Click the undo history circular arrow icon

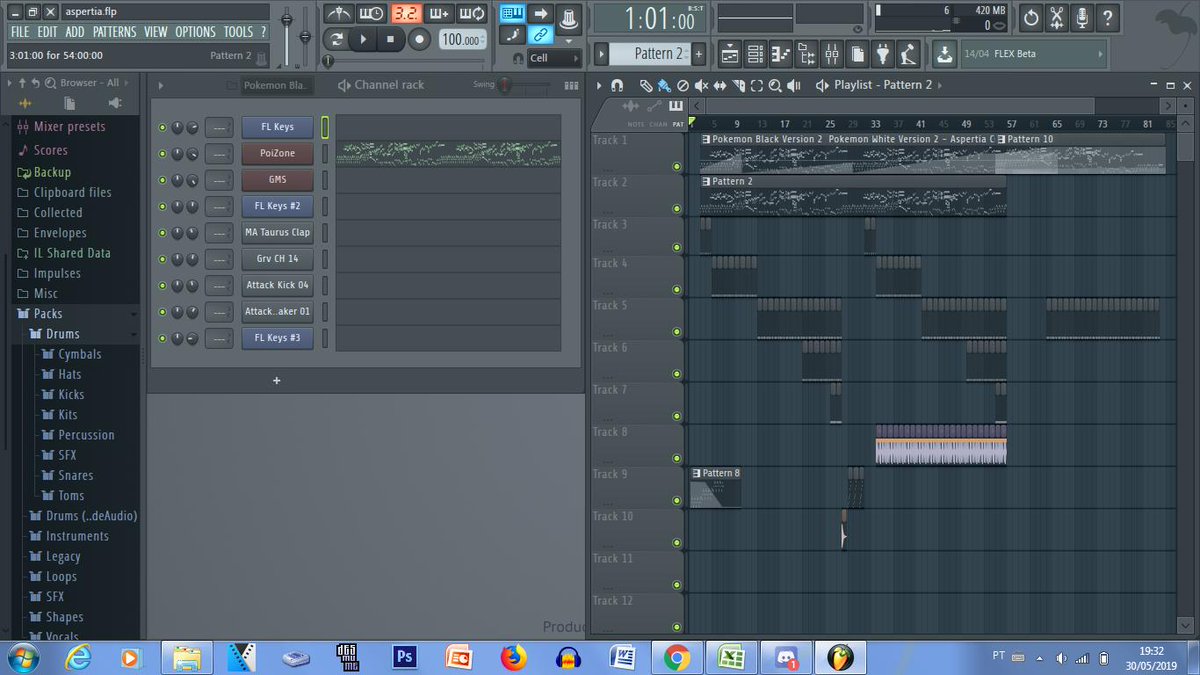pyautogui.click(x=1031, y=17)
